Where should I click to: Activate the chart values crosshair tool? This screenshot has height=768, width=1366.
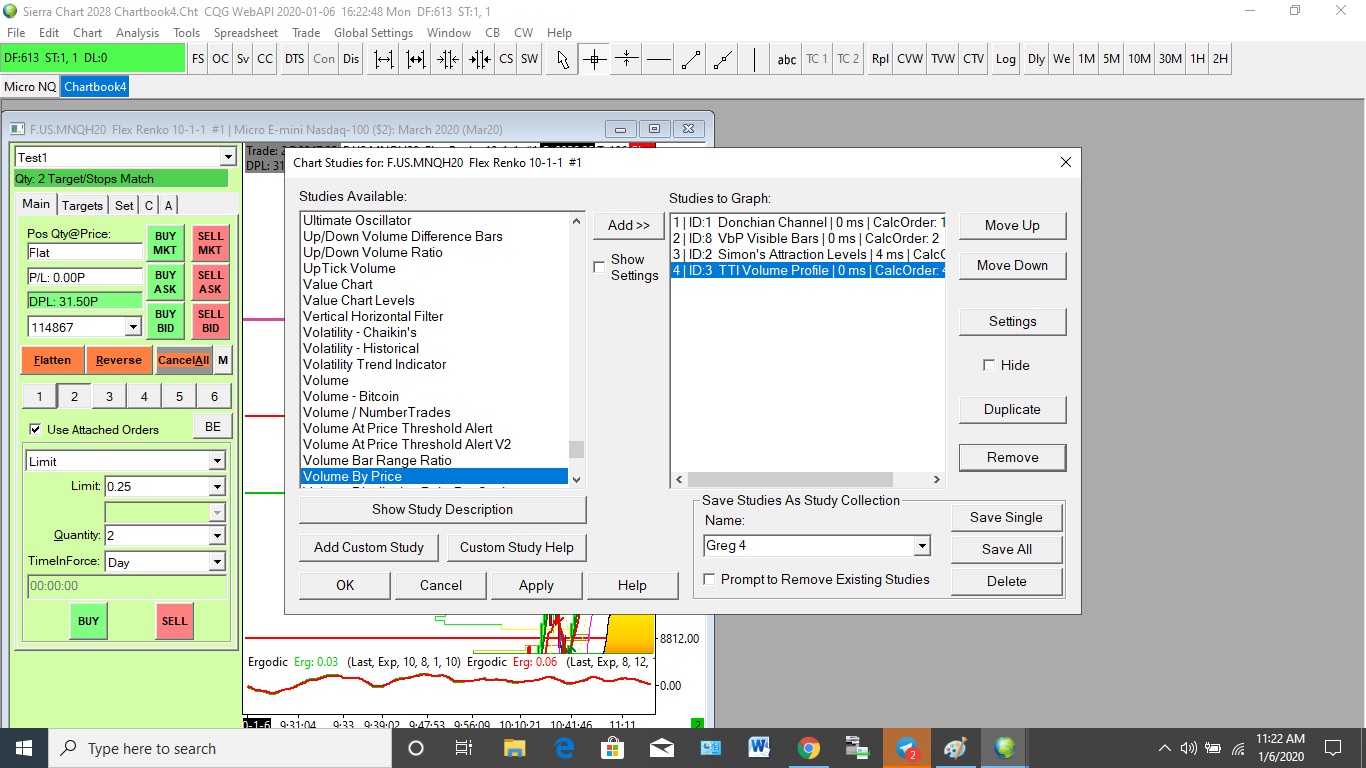tap(595, 59)
